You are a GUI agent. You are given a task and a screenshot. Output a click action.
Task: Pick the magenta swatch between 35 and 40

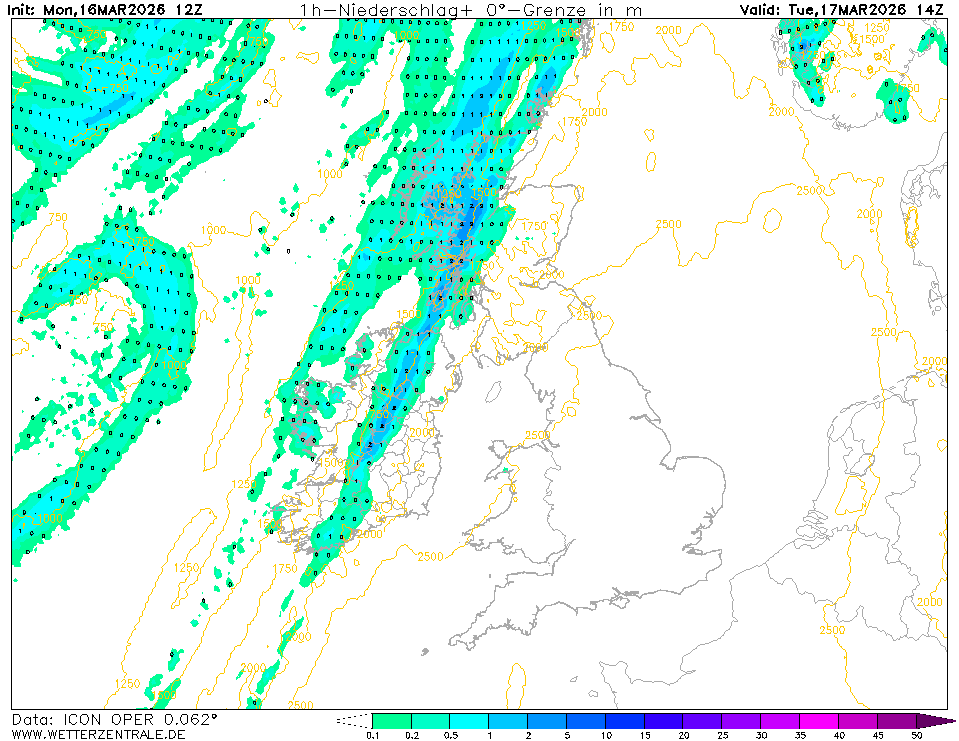[x=819, y=720]
